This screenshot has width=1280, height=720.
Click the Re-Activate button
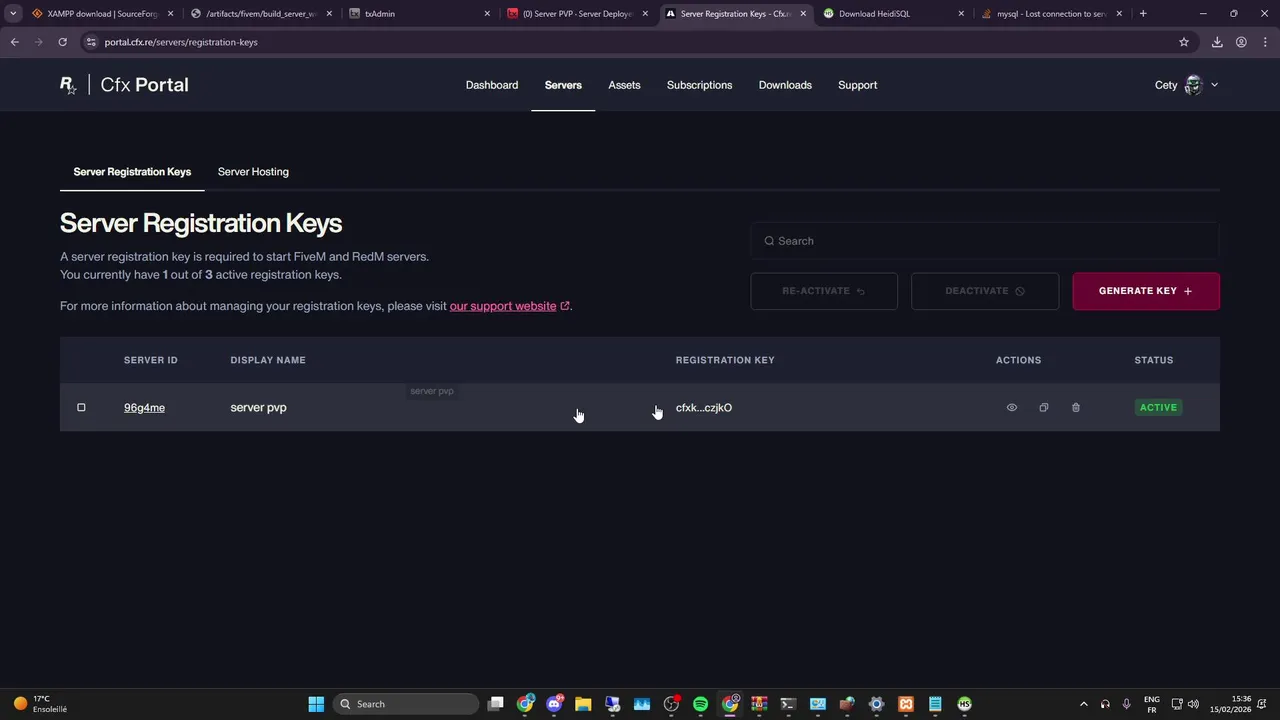(x=824, y=291)
